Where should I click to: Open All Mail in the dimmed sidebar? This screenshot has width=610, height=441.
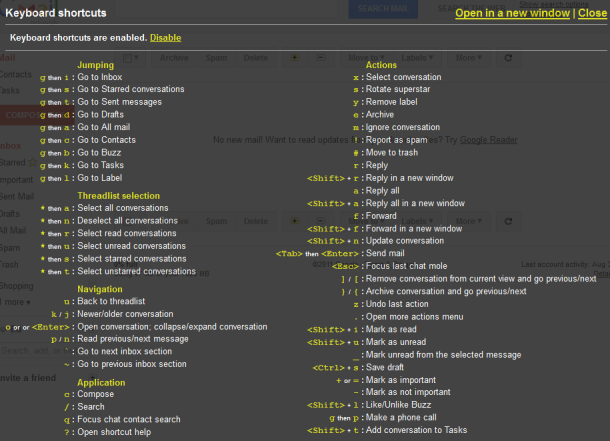(x=13, y=231)
